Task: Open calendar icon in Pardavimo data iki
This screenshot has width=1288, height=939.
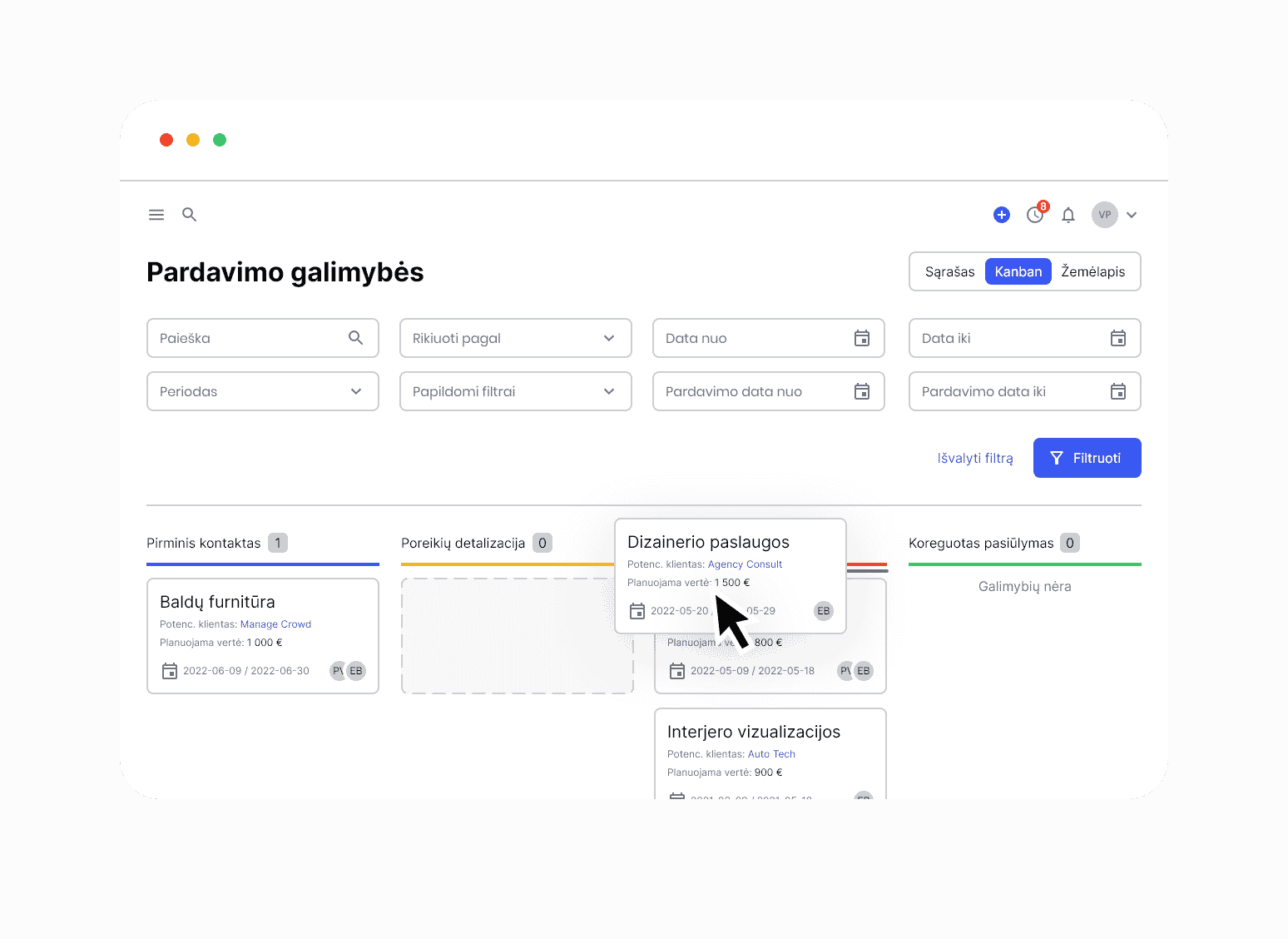Action: (x=1118, y=391)
